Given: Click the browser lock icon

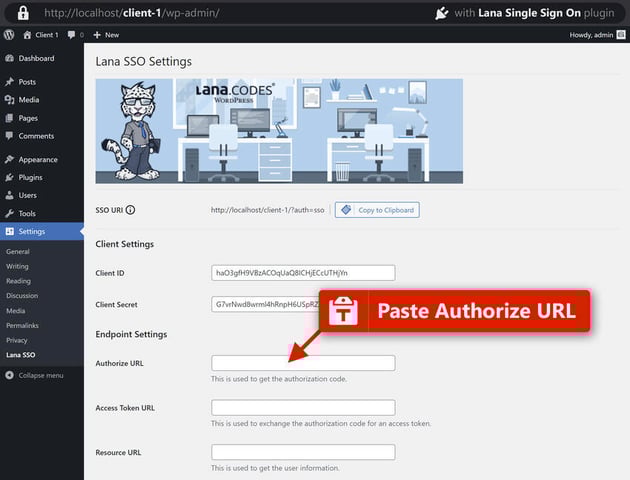Looking at the screenshot, I should (x=23, y=13).
